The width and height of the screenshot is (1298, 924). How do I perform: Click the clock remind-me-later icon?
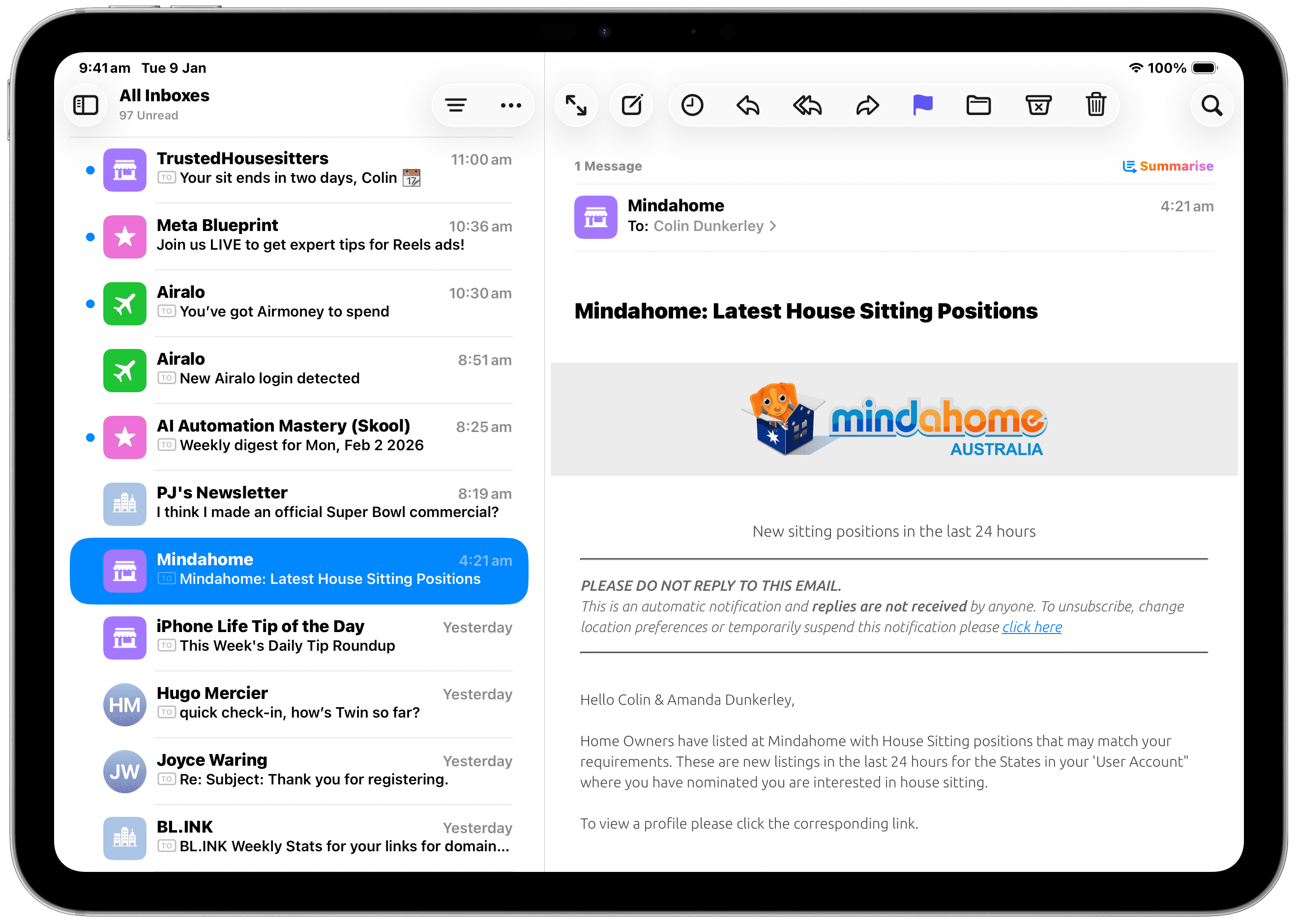pyautogui.click(x=692, y=105)
